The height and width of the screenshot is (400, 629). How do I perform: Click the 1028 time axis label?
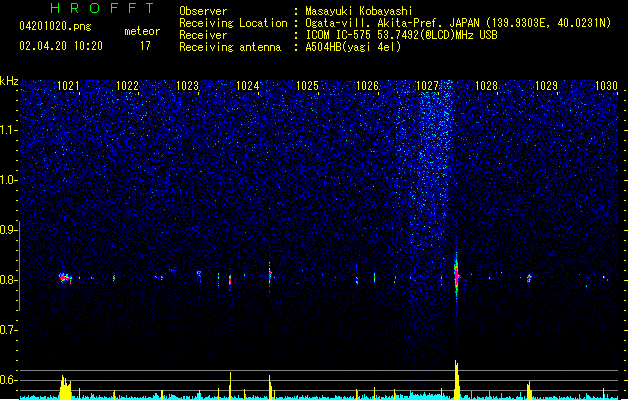(486, 86)
